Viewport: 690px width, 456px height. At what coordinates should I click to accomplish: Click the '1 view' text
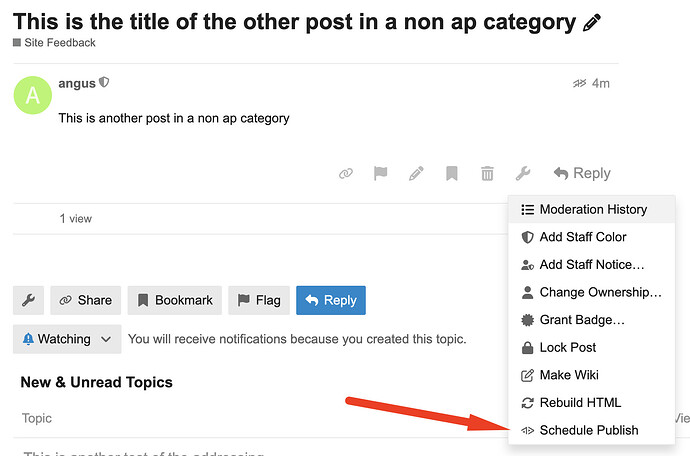pos(76,219)
